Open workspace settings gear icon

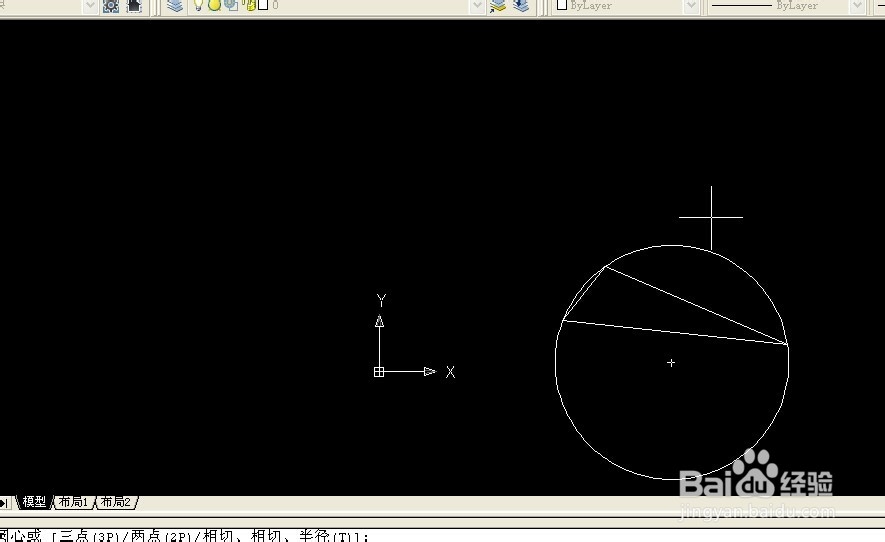click(111, 6)
